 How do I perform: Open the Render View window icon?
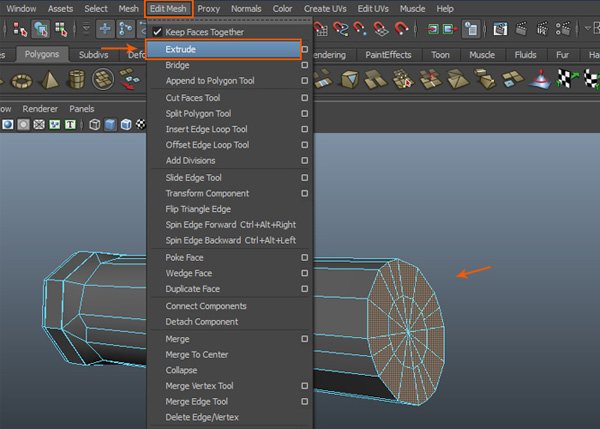coord(500,29)
